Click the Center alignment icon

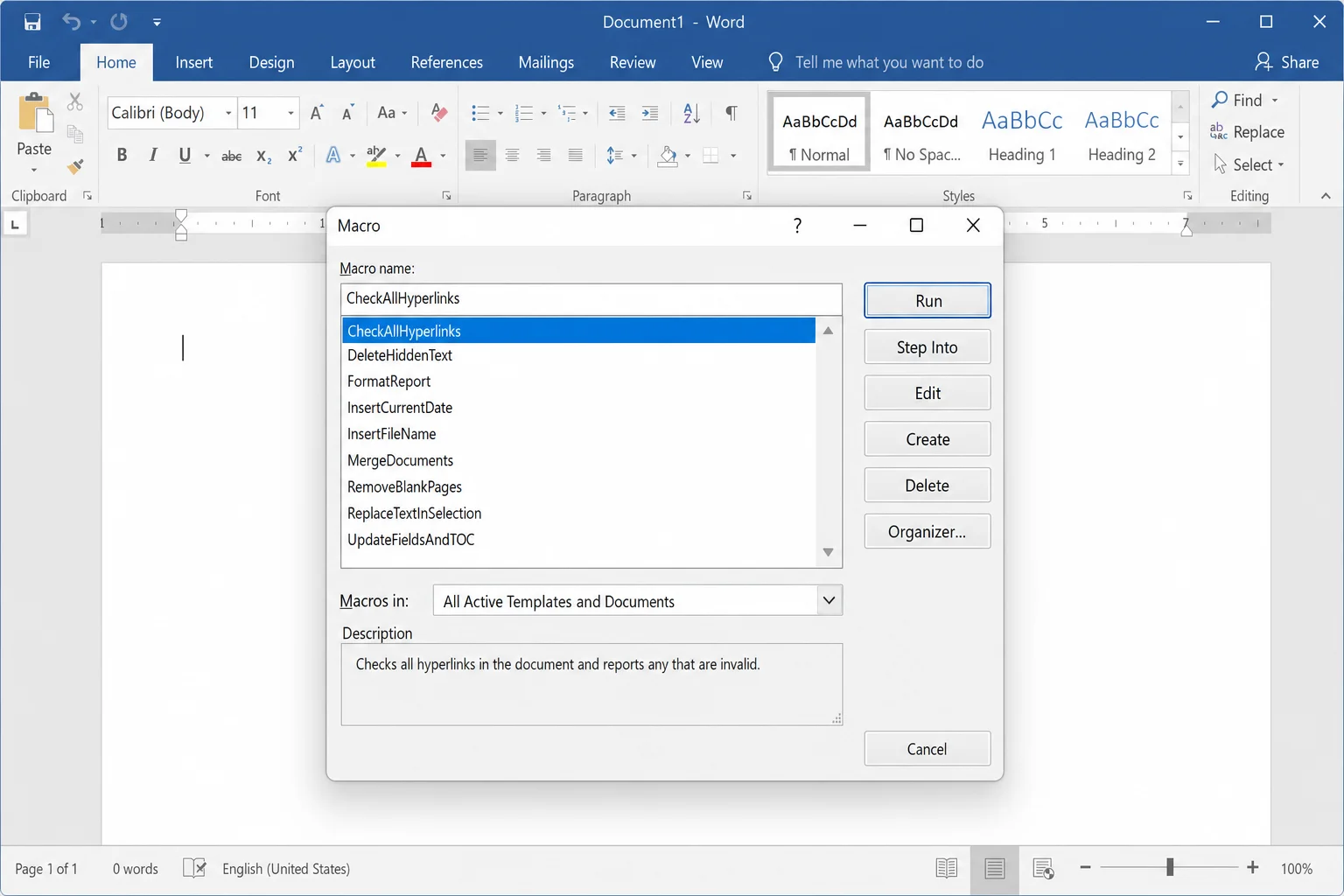(x=513, y=156)
